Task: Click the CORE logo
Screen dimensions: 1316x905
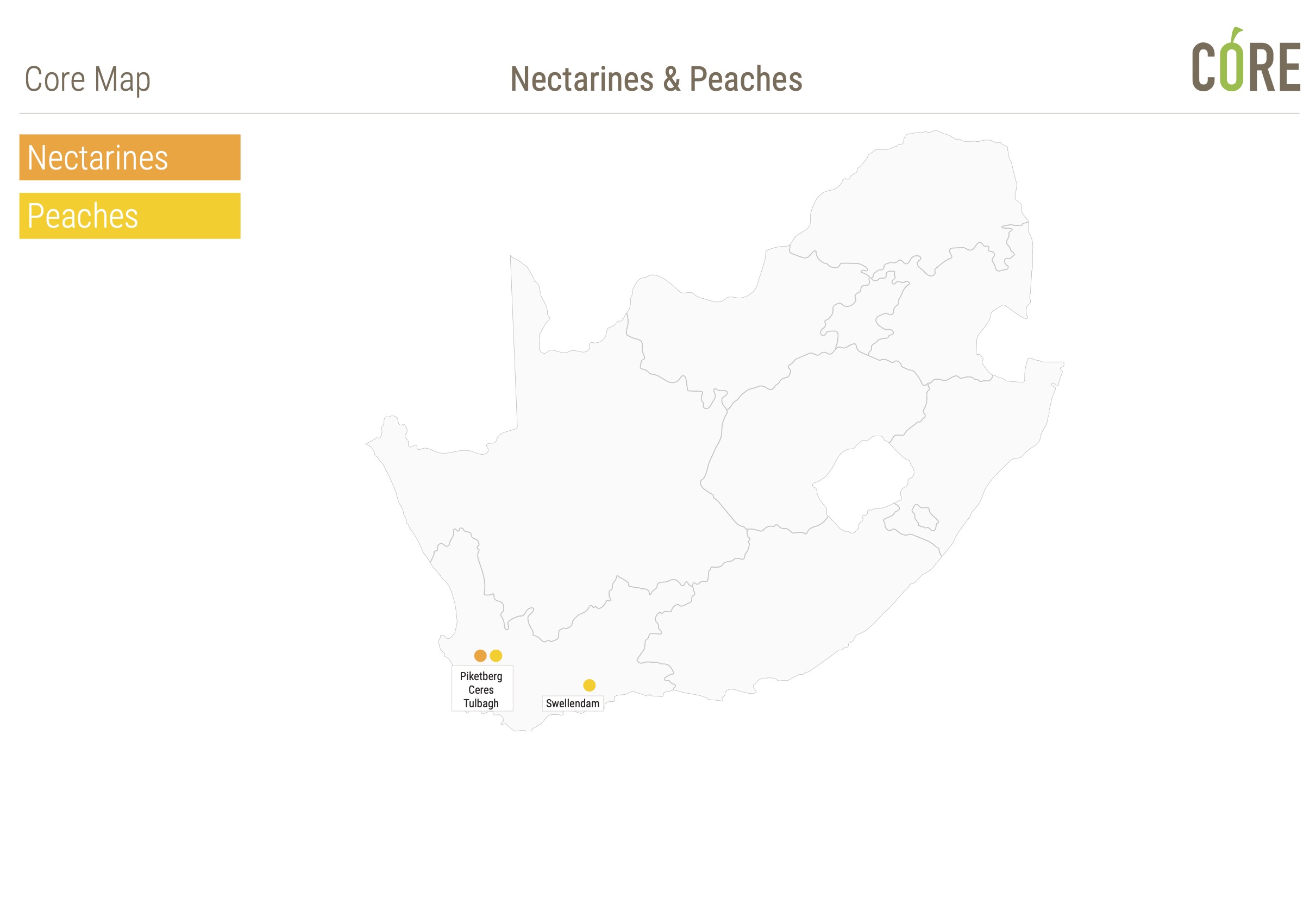Action: pos(1246,60)
